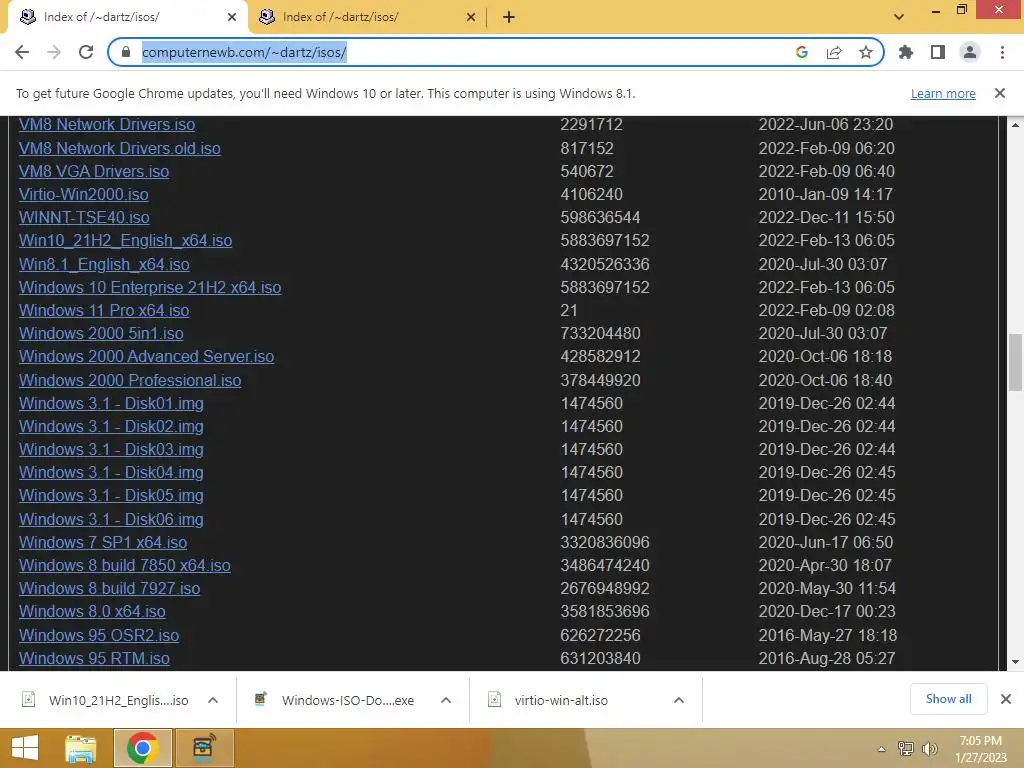Click Windows 8 build 7850 x64.iso
The height and width of the screenshot is (768, 1024).
pos(125,566)
